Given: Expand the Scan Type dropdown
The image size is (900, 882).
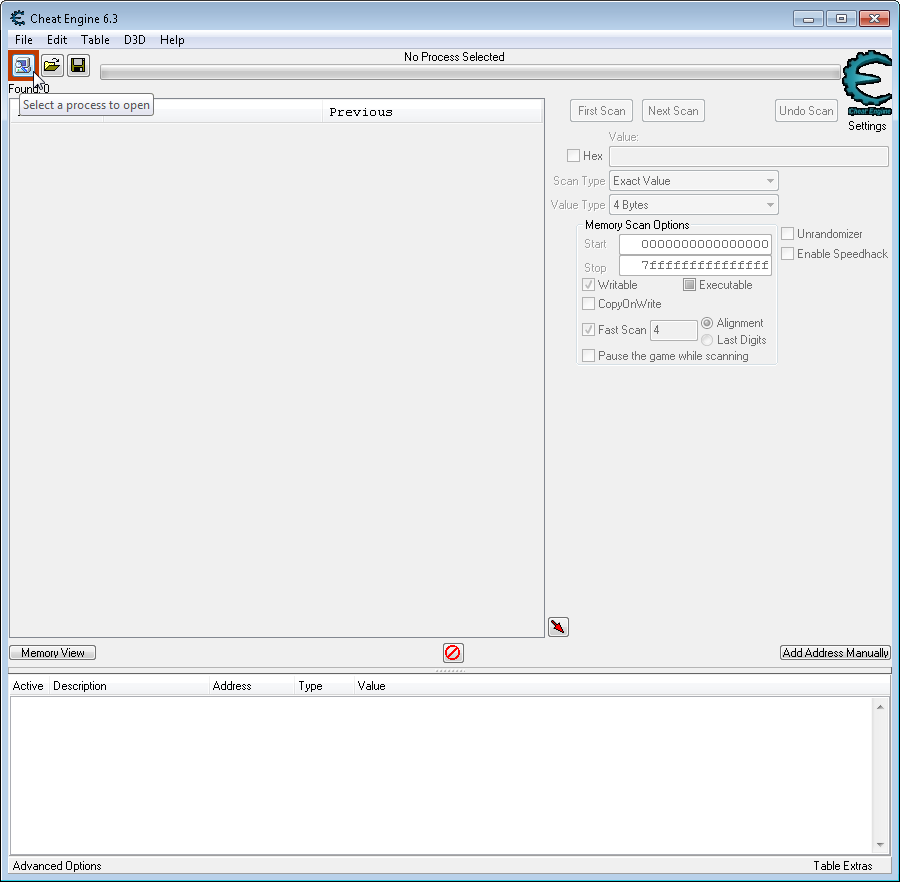Looking at the screenshot, I should click(694, 181).
